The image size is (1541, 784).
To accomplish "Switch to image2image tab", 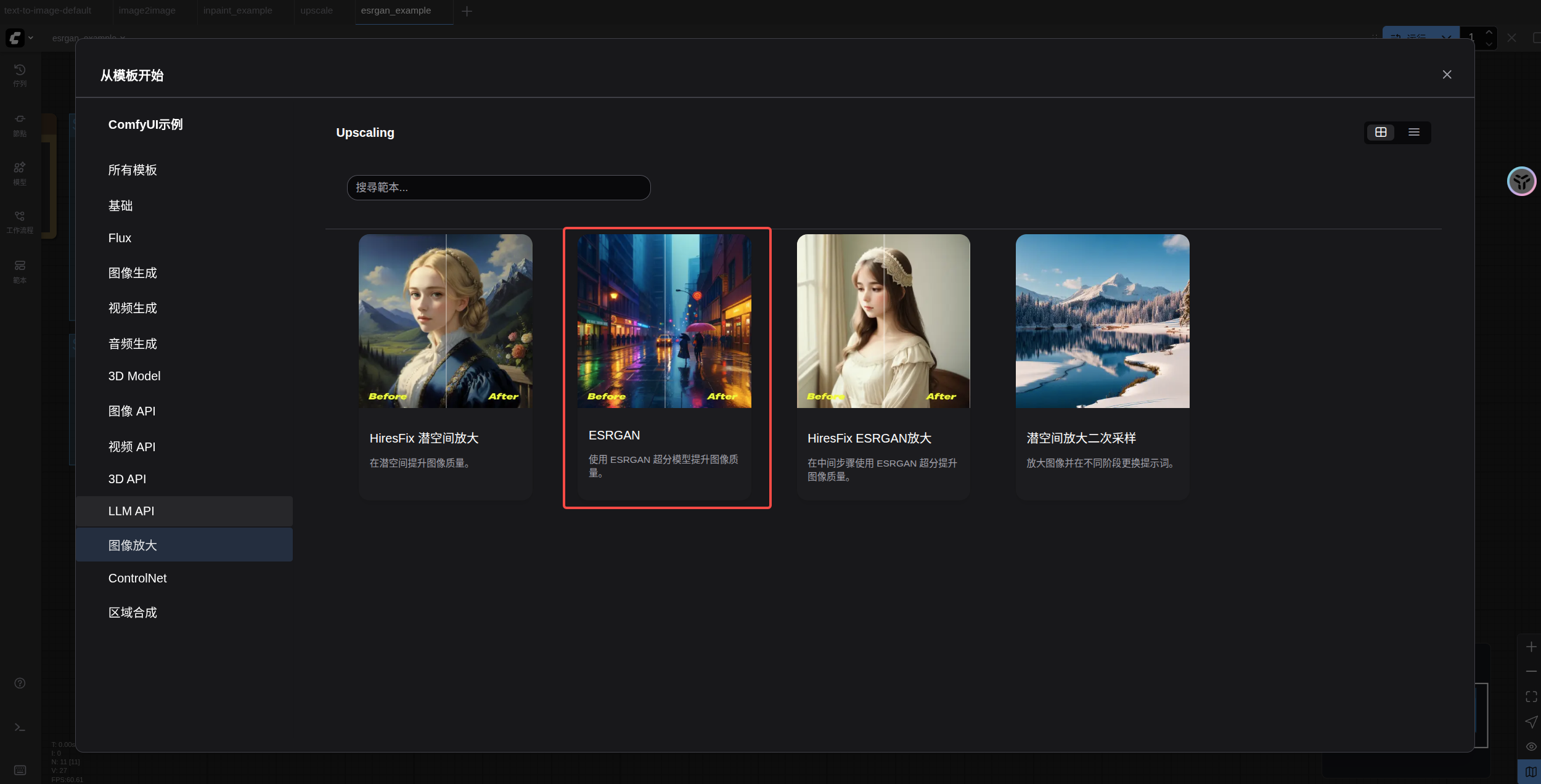I will (x=147, y=10).
